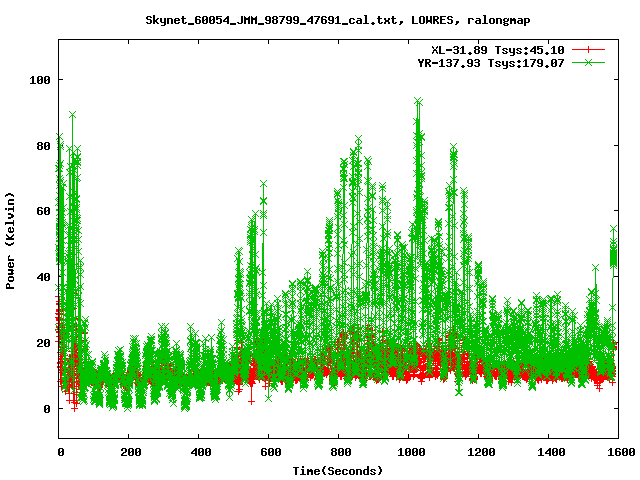The height and width of the screenshot is (480, 640).
Task: Click the 20 tick label on y-axis
Action: pos(45,343)
